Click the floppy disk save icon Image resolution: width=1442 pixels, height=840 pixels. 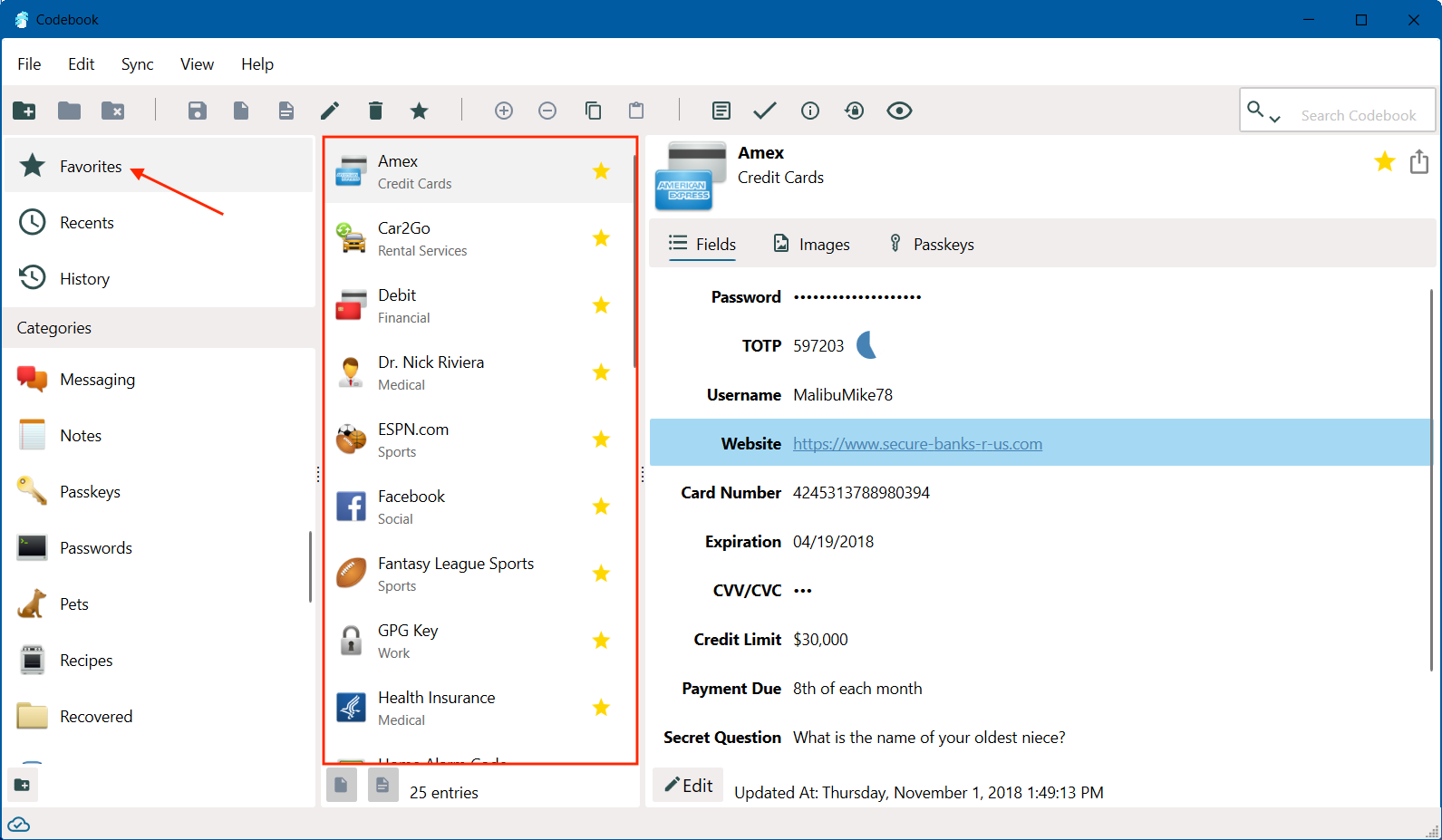click(198, 111)
